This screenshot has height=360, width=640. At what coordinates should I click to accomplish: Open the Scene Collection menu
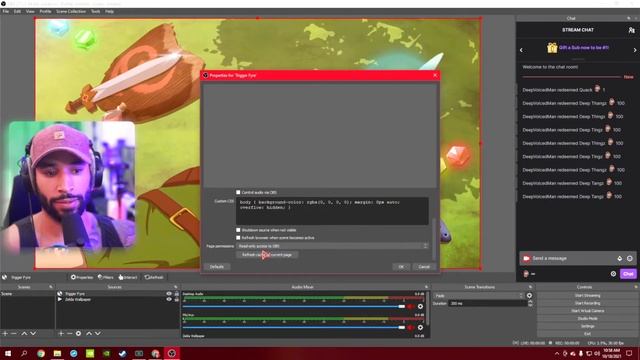coord(71,11)
